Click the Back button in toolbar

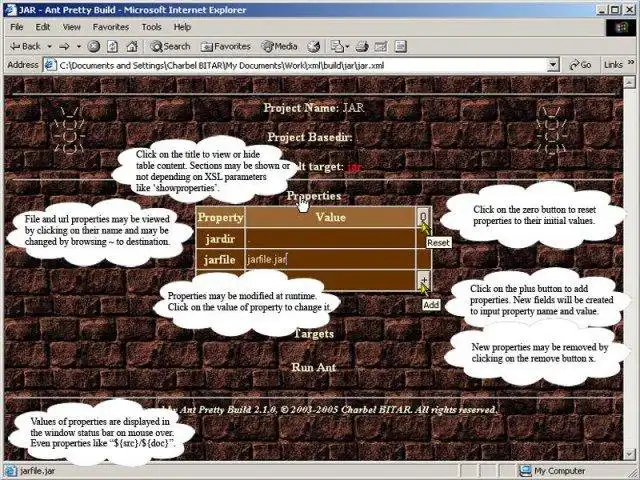point(25,47)
